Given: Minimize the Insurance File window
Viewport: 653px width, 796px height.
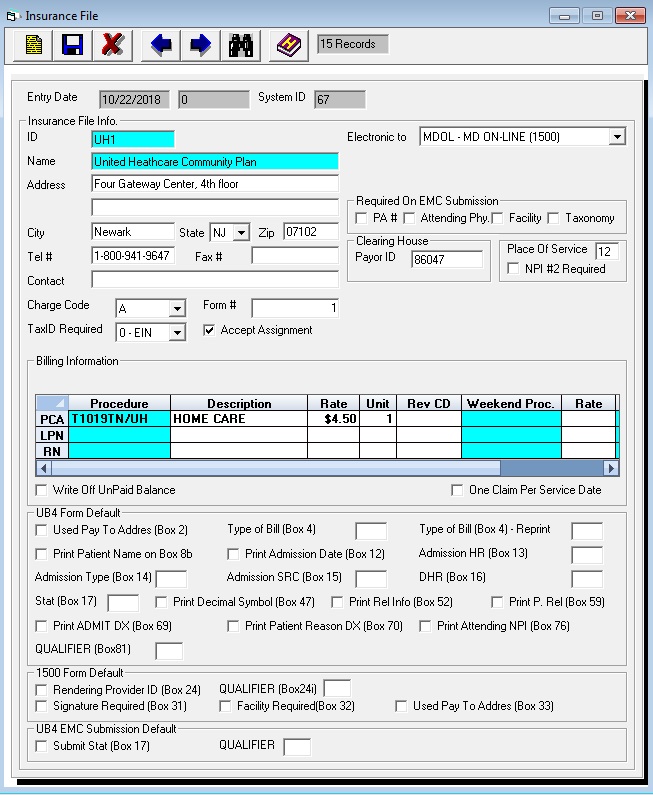Looking at the screenshot, I should pyautogui.click(x=564, y=16).
